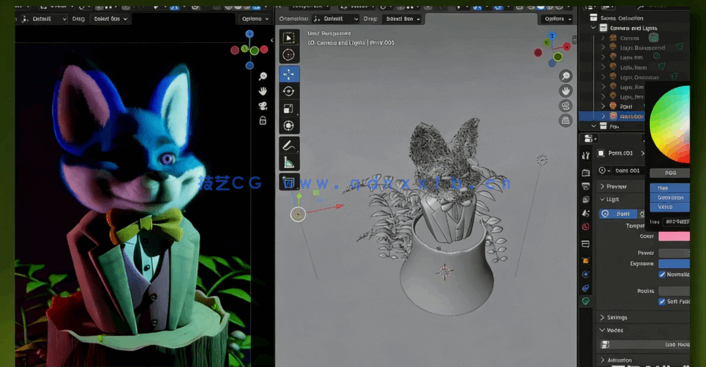Select the Rotate tool in the toolbar
706x367 pixels.
(x=289, y=91)
